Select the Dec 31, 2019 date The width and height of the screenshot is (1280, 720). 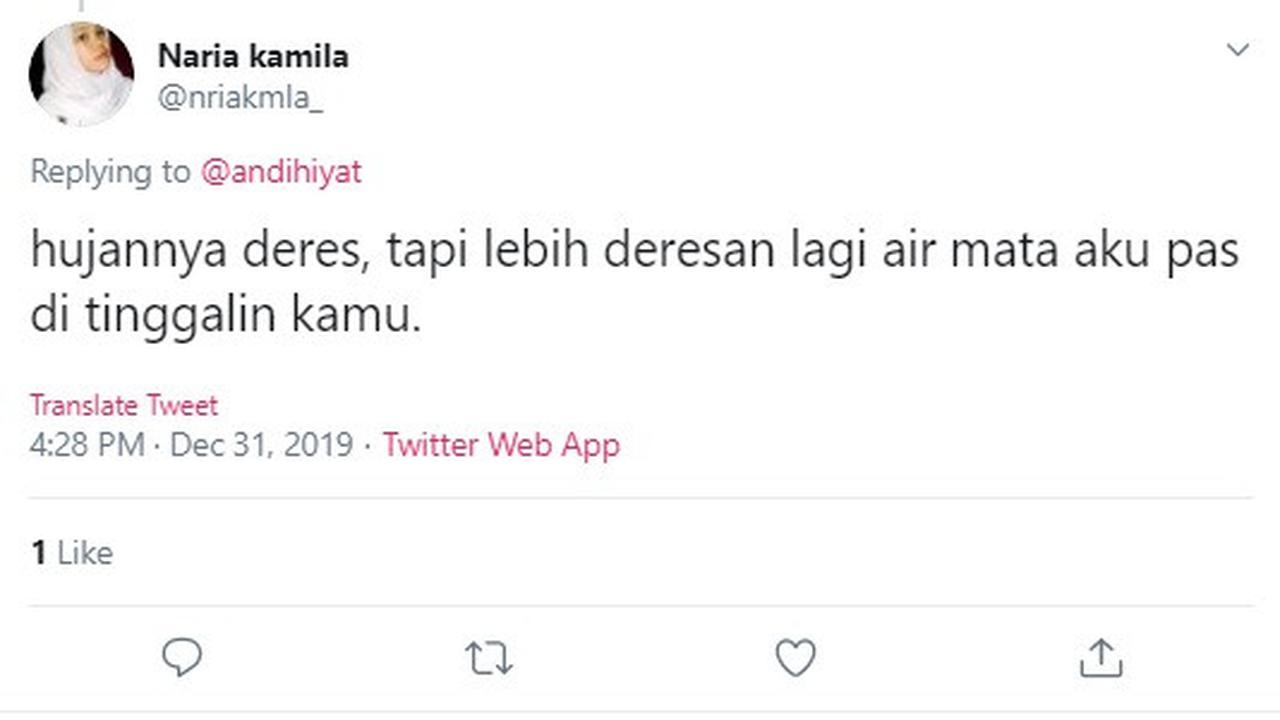262,444
